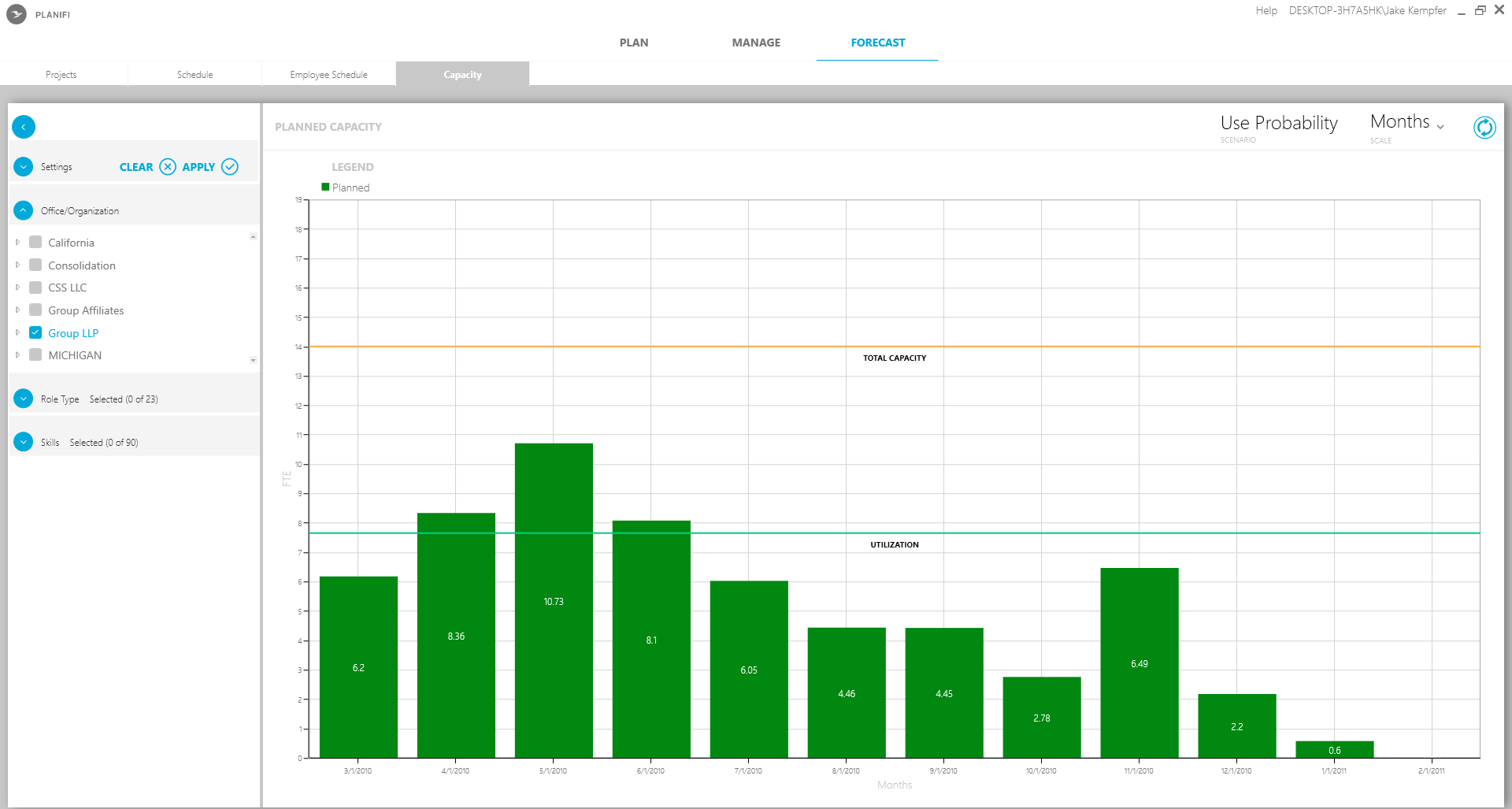Collapse the Office/Organization section
This screenshot has height=809, width=1512.
24,211
